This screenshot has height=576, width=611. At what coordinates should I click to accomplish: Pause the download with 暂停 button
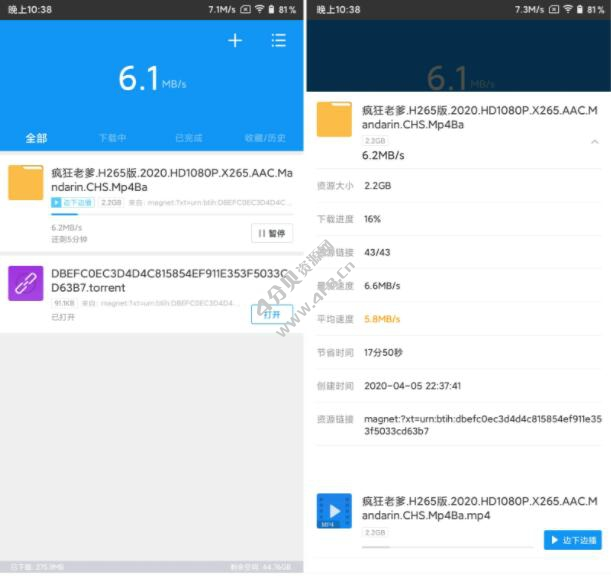pos(271,233)
